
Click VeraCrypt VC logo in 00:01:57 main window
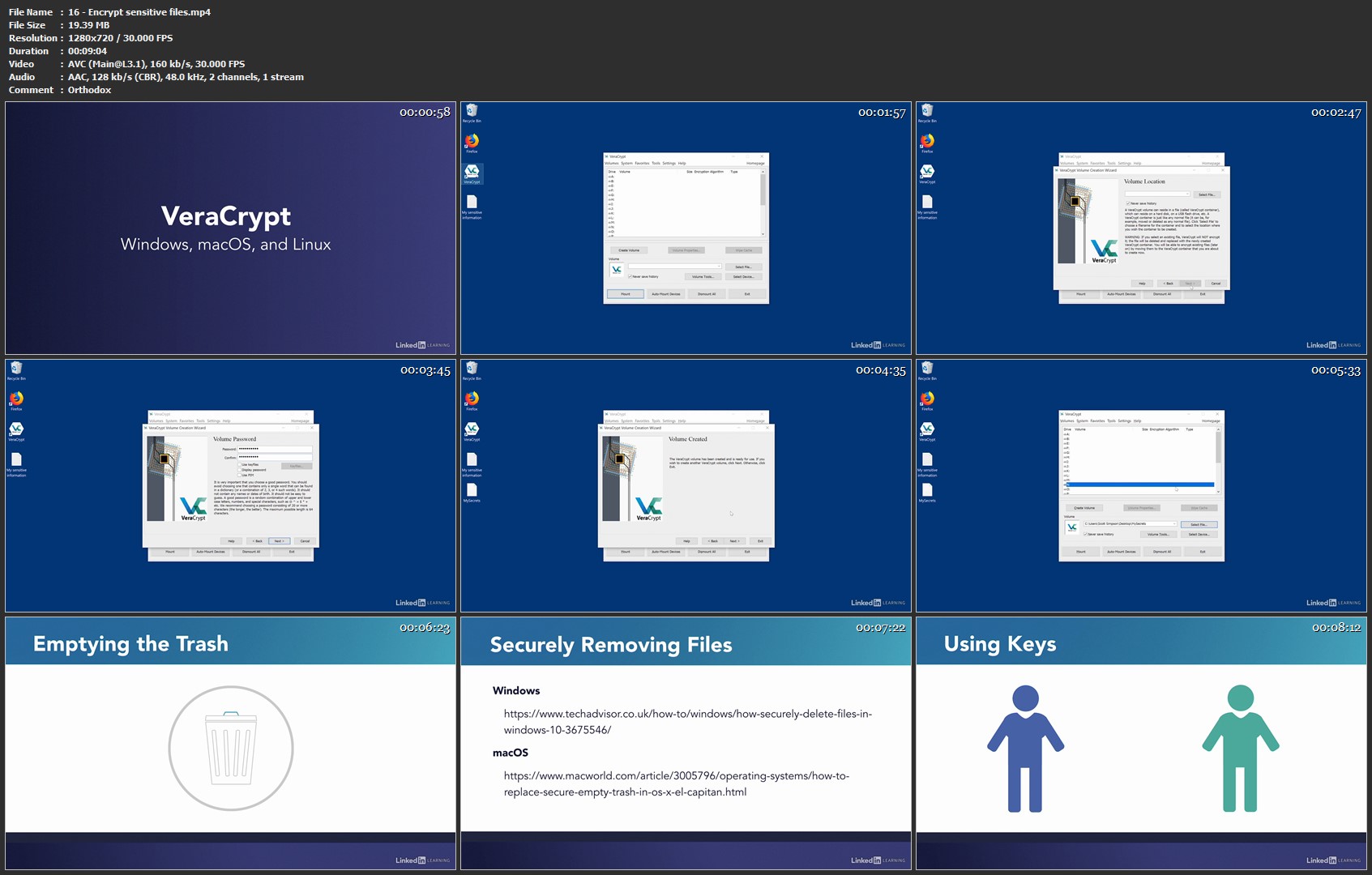coord(617,270)
